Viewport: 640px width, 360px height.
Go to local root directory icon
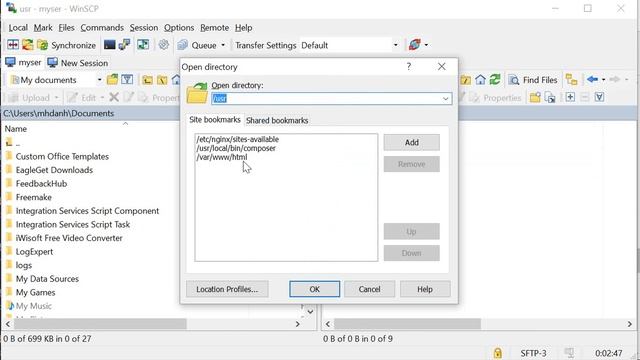pyautogui.click(x=162, y=80)
